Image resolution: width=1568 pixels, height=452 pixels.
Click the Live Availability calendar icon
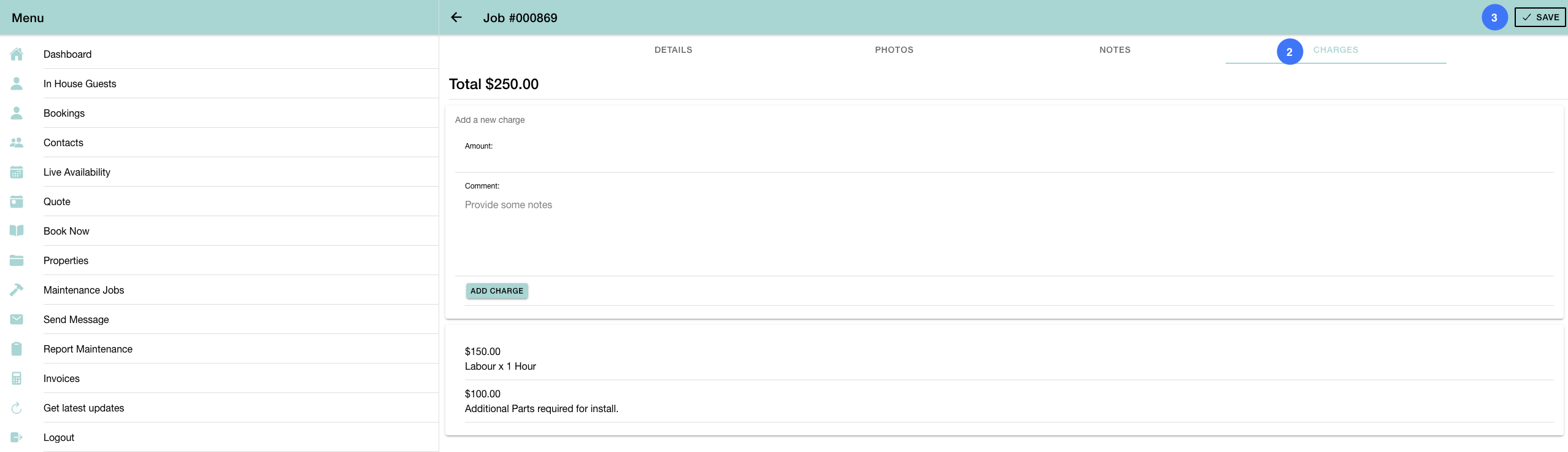(17, 172)
